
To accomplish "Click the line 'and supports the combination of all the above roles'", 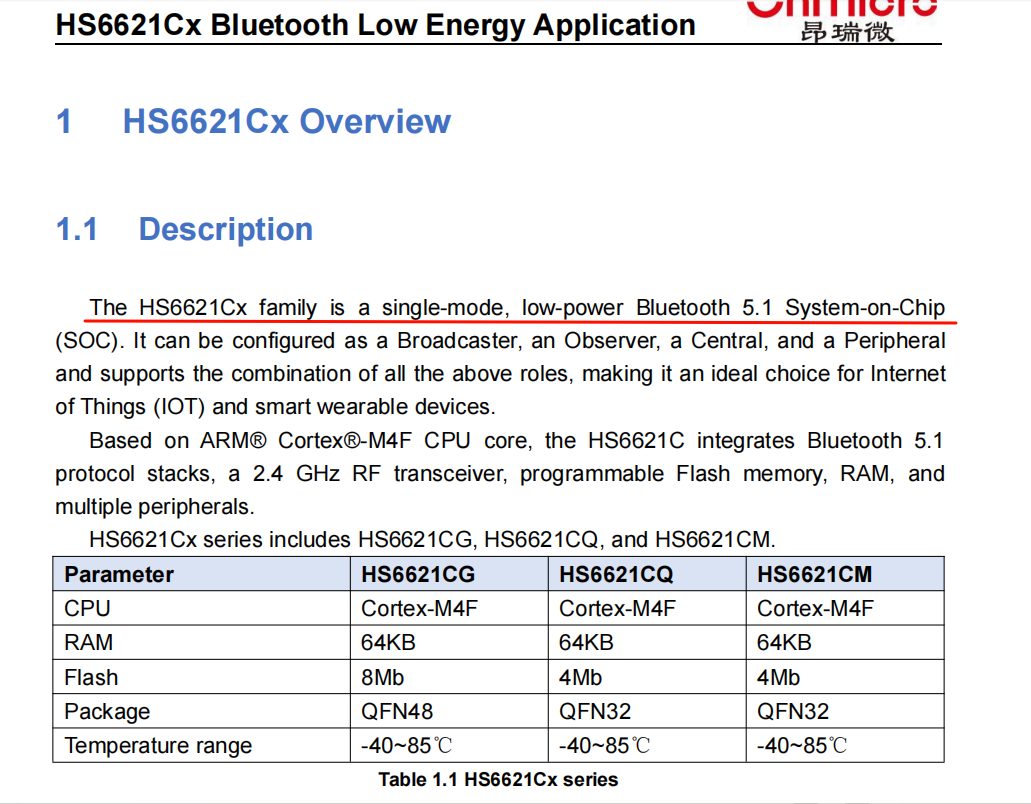I will pos(500,373).
